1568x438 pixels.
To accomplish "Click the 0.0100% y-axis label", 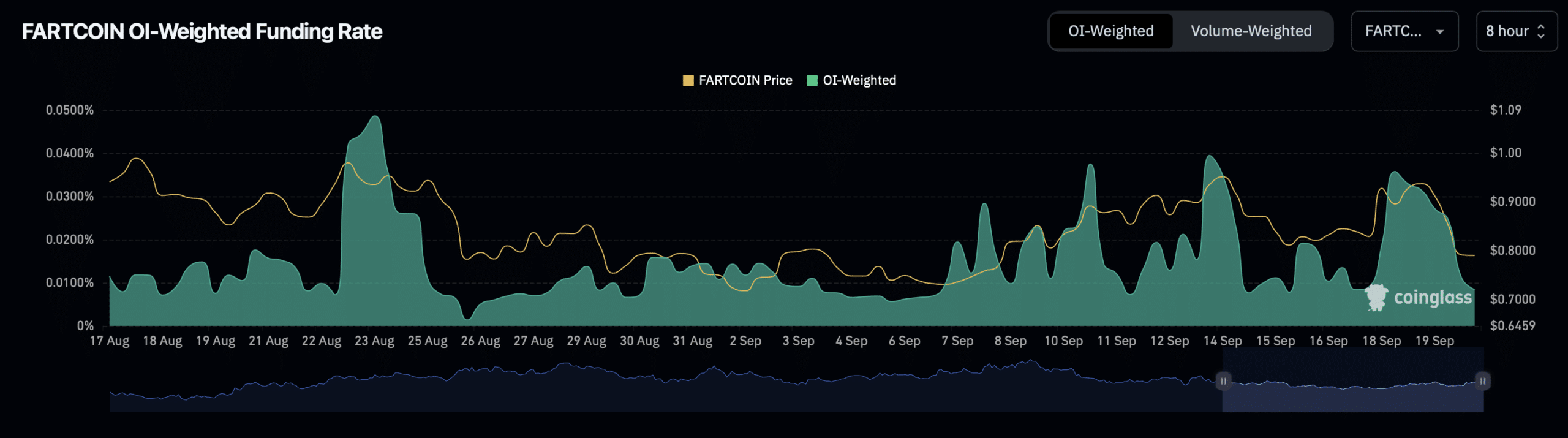I will pos(70,283).
